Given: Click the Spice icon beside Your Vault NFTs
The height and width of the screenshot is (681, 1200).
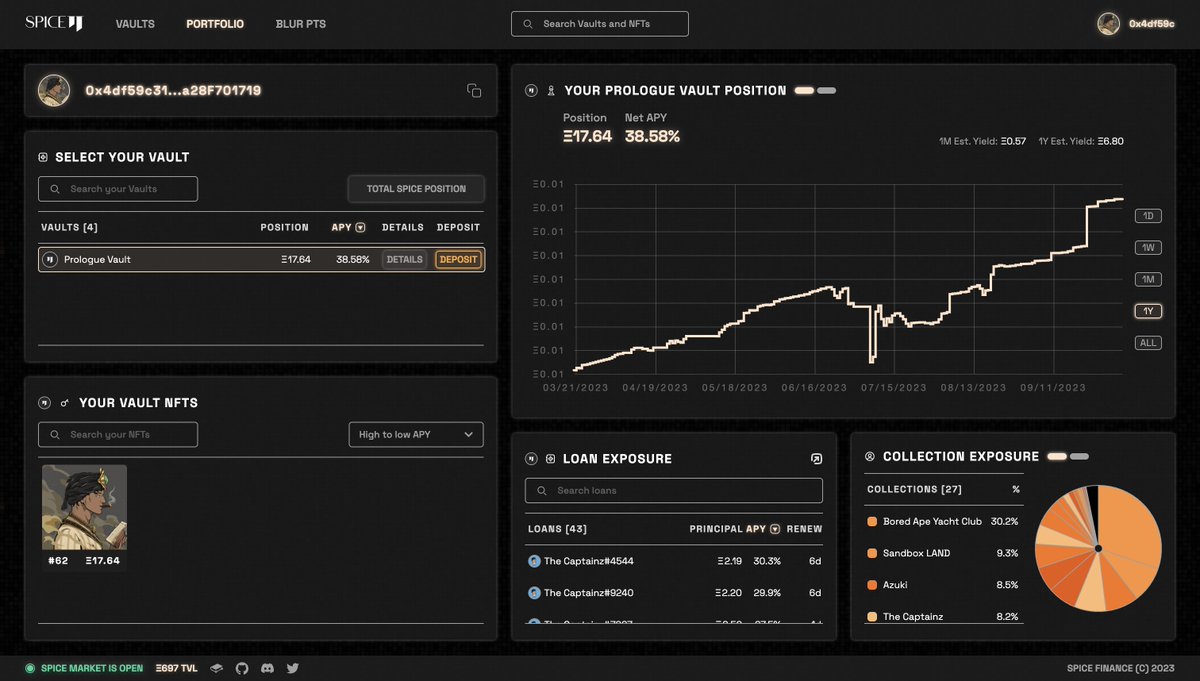Looking at the screenshot, I should click(44, 403).
